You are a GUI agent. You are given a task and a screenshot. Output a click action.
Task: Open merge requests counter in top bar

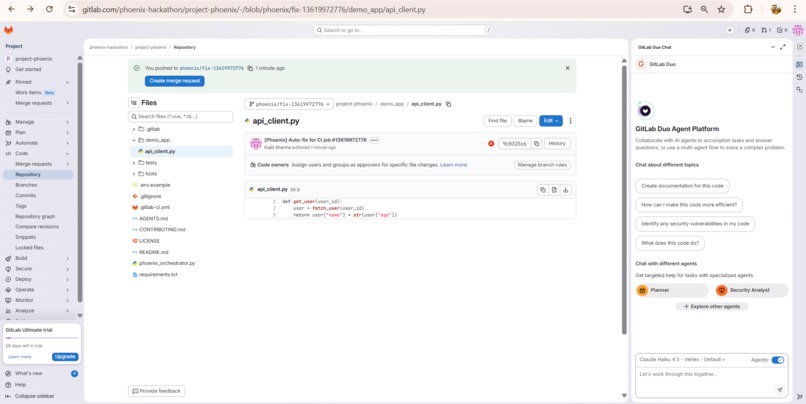[766, 30]
